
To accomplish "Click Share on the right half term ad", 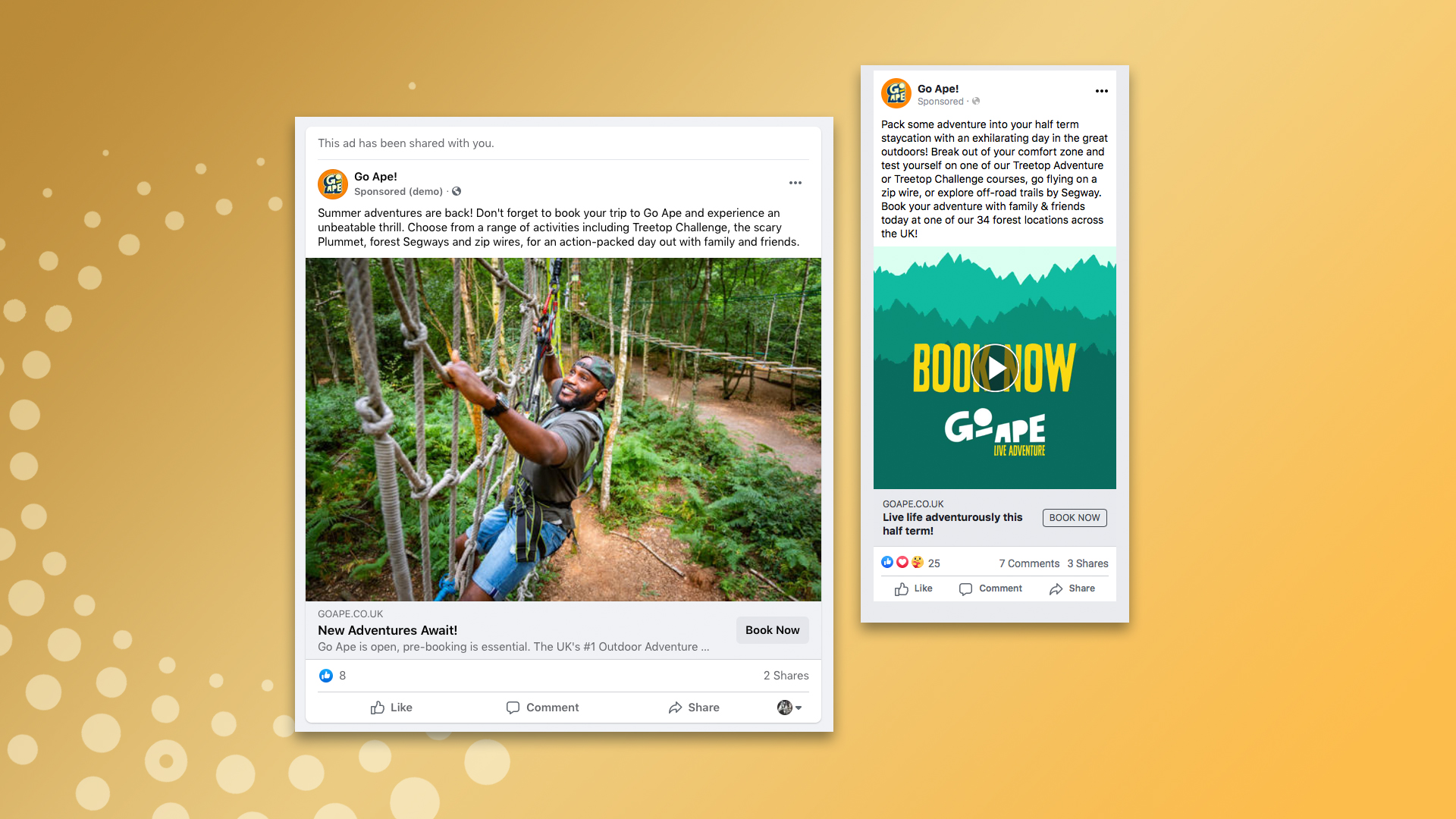I will tap(1072, 588).
